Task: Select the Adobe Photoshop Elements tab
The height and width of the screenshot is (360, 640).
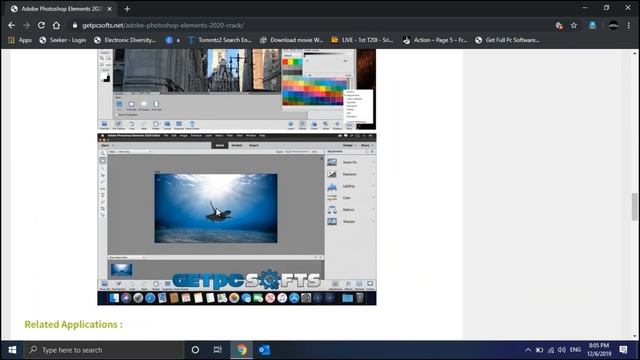Action: point(61,9)
